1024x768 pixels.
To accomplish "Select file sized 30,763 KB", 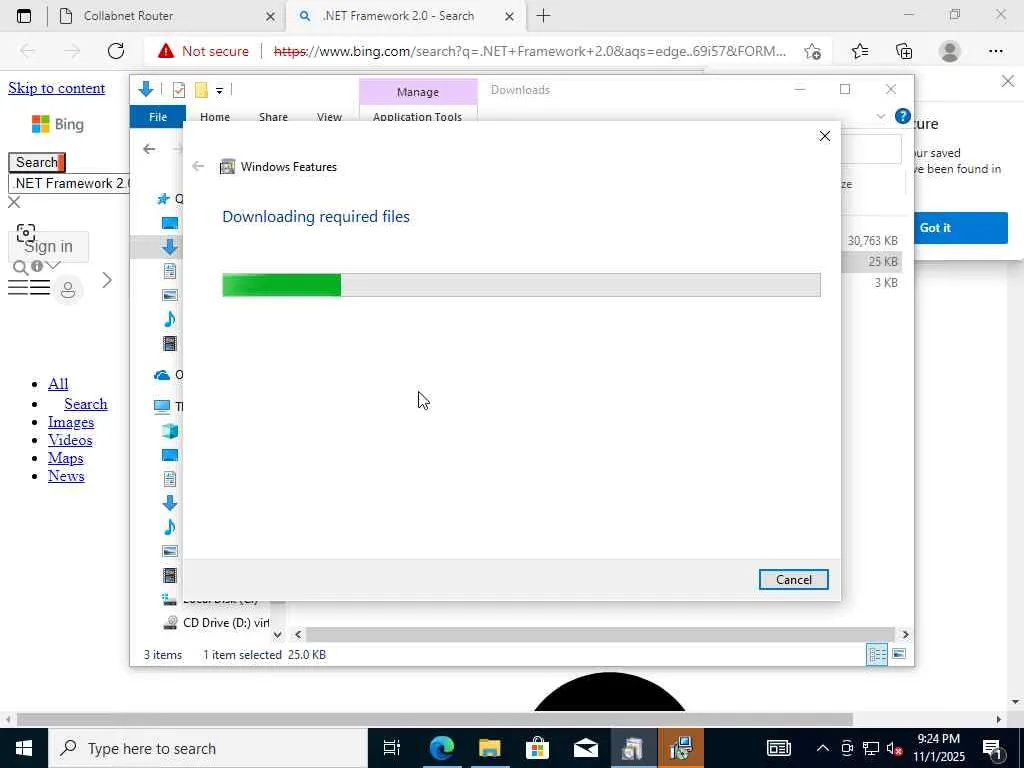I will coord(872,241).
